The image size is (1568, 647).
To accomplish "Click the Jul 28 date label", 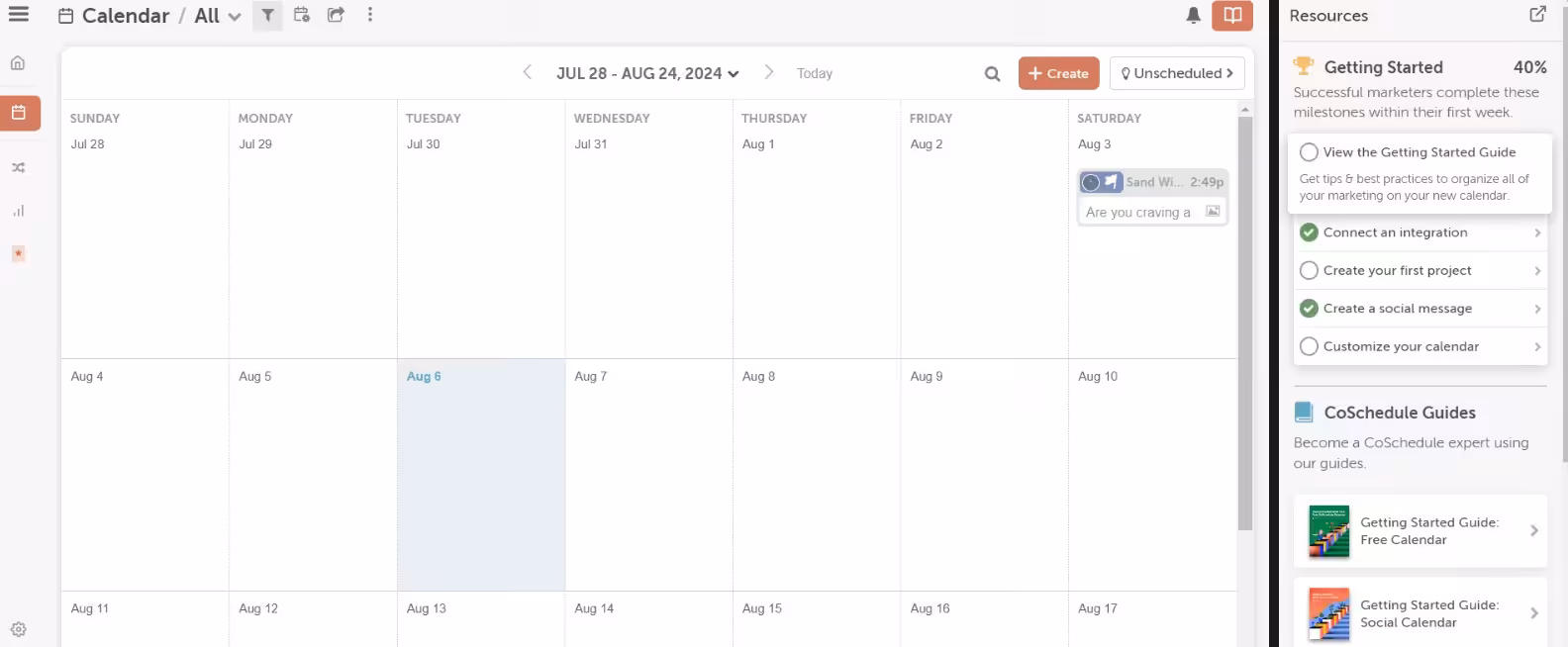I will (87, 143).
